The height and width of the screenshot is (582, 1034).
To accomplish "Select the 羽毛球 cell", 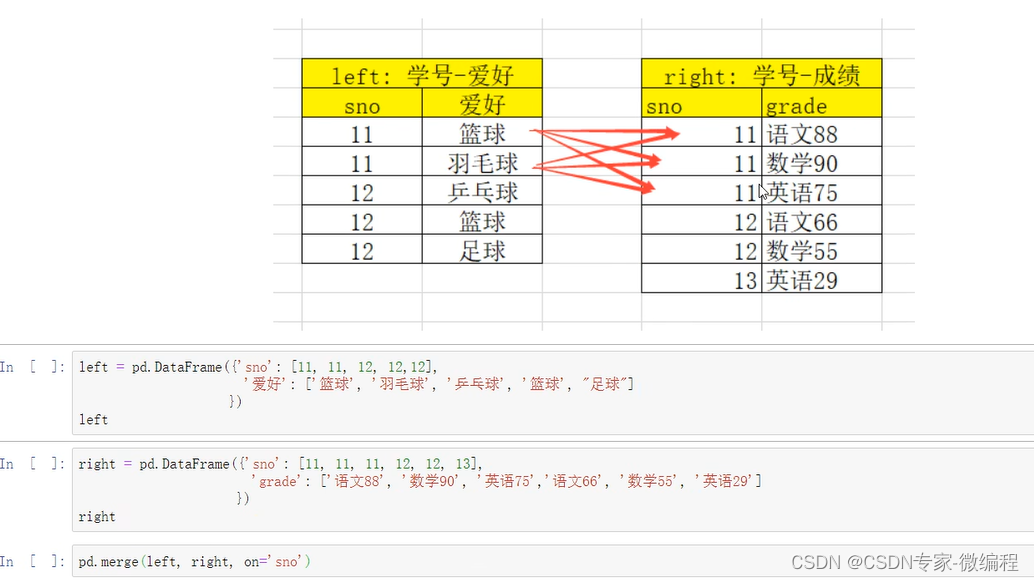I will pyautogui.click(x=482, y=161).
